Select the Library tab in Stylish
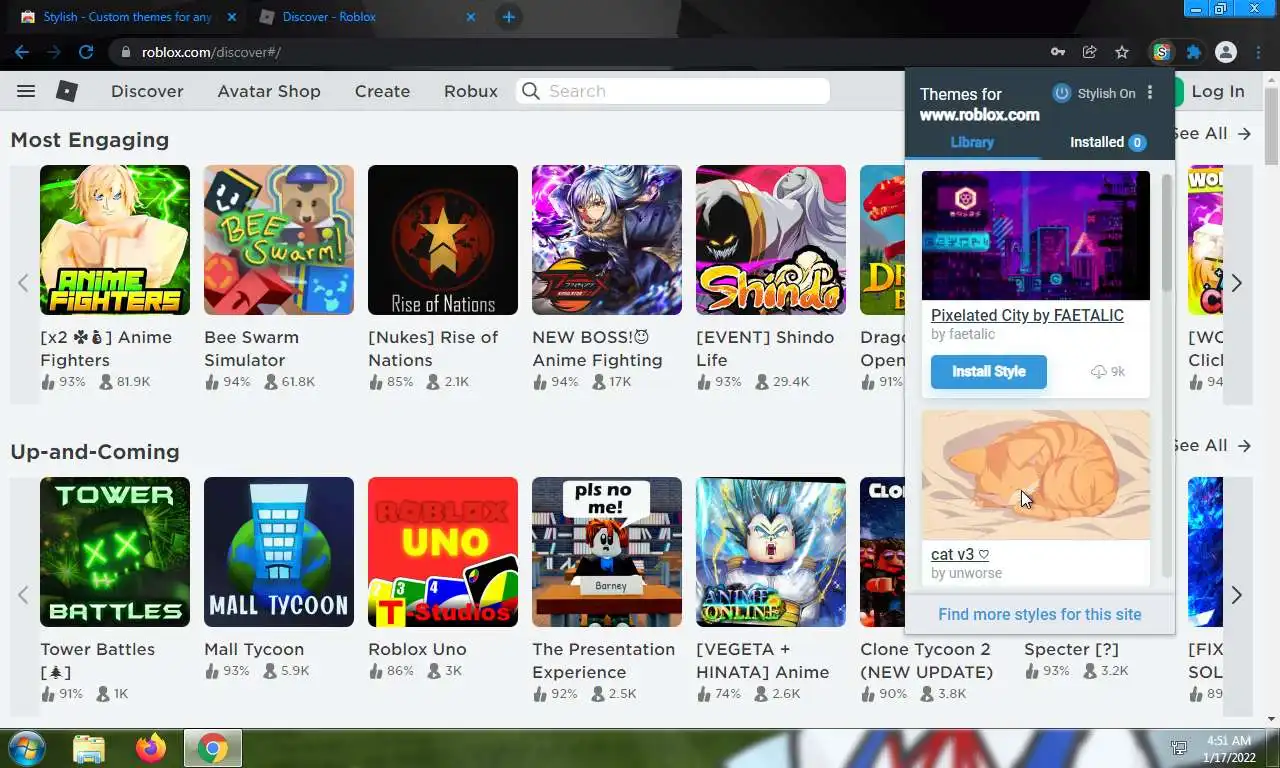This screenshot has height=768, width=1280. [x=972, y=142]
